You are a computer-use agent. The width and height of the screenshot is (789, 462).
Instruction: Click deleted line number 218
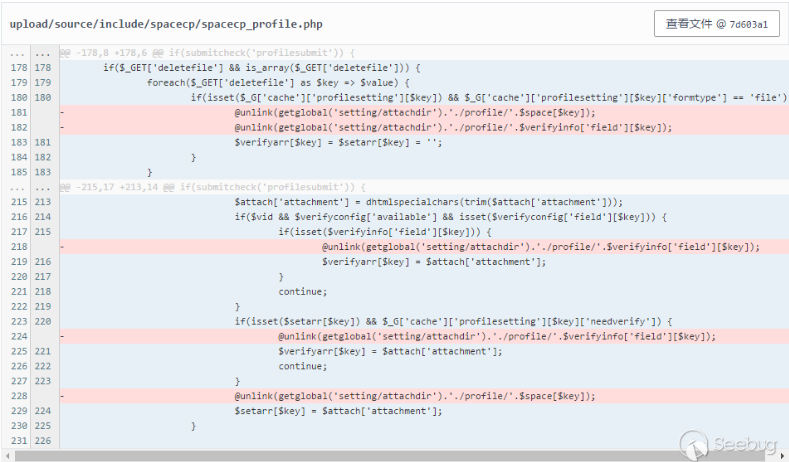(18, 247)
